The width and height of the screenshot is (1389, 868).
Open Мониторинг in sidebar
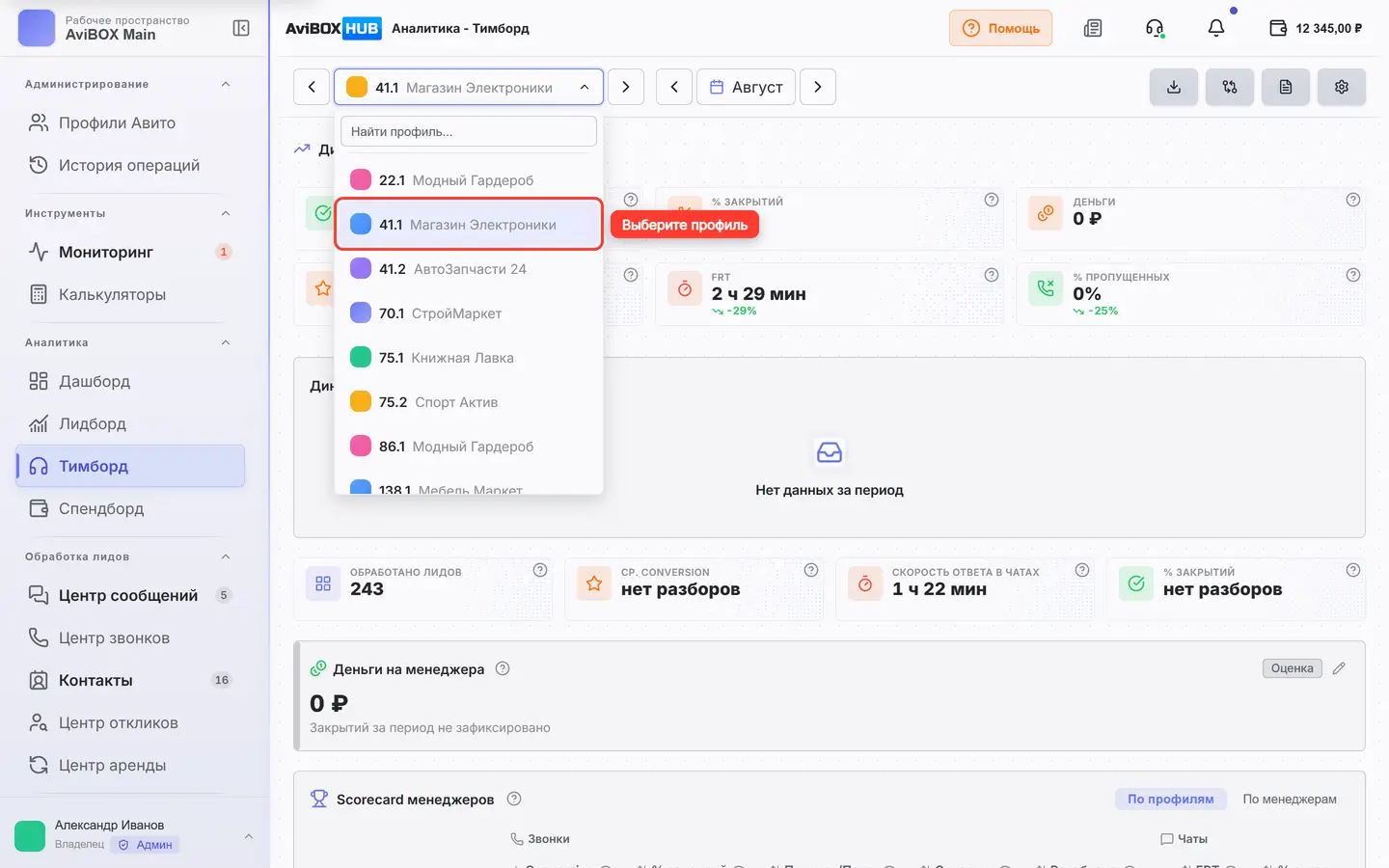click(130, 252)
